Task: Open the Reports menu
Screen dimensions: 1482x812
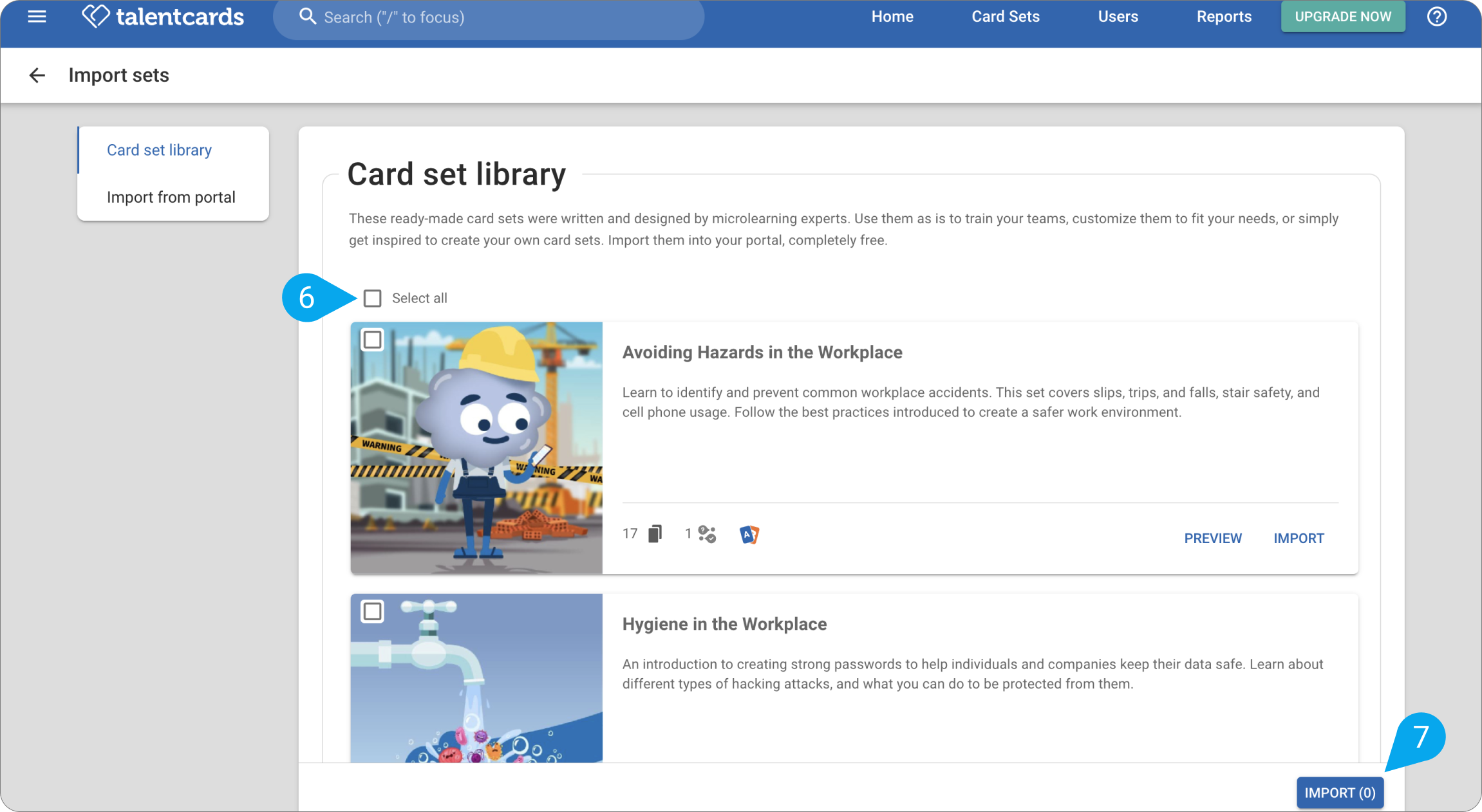Action: point(1224,17)
